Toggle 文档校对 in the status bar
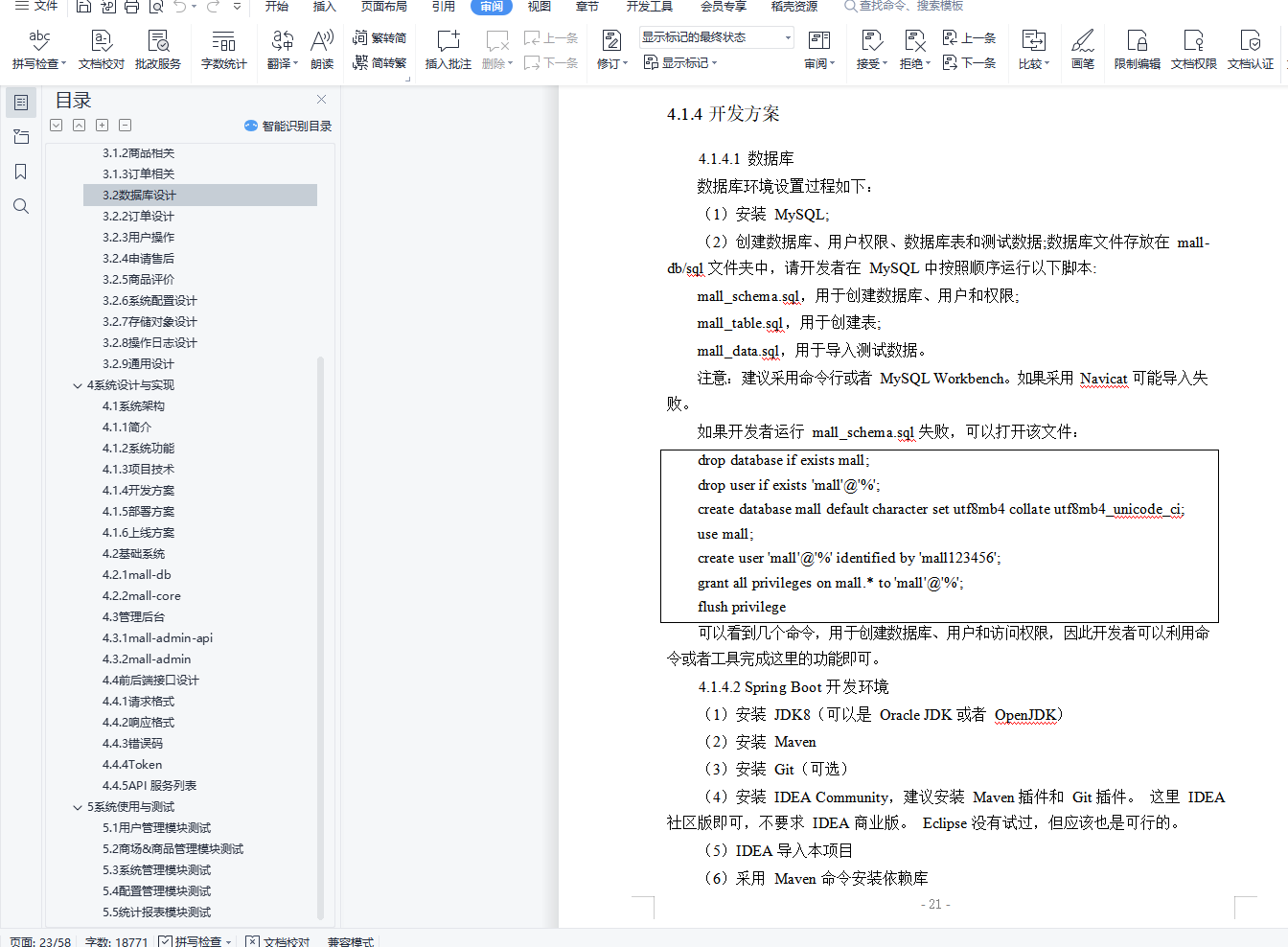This screenshot has height=947, width=1288. [278, 941]
